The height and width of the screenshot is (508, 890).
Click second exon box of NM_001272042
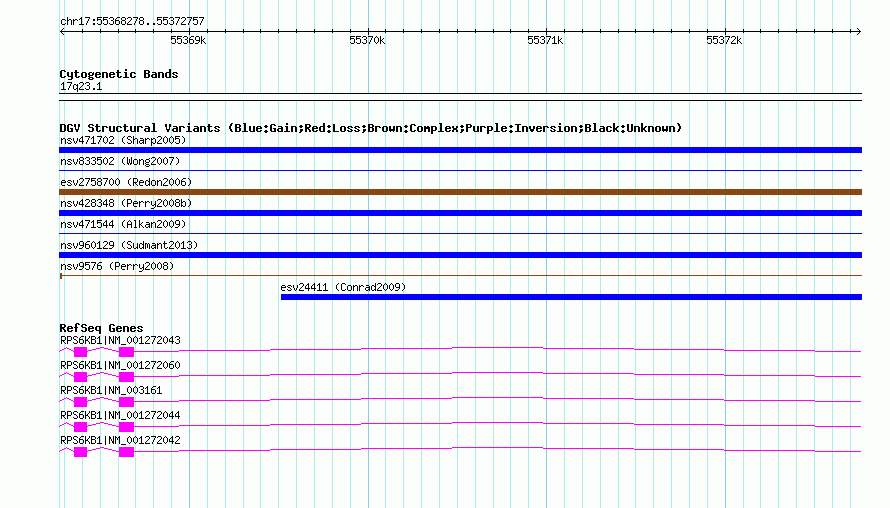coord(127,452)
